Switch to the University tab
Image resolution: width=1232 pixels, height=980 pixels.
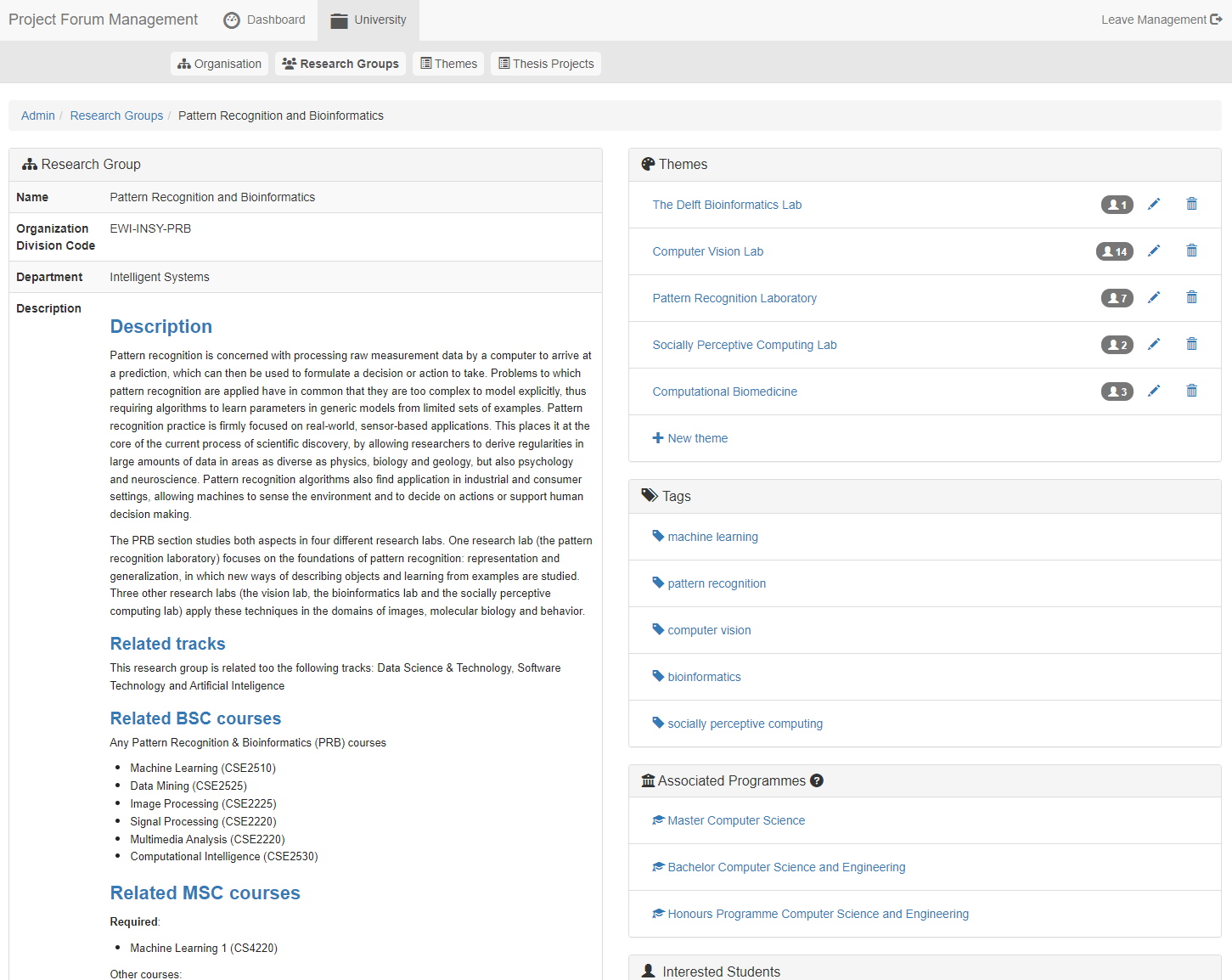[x=368, y=20]
